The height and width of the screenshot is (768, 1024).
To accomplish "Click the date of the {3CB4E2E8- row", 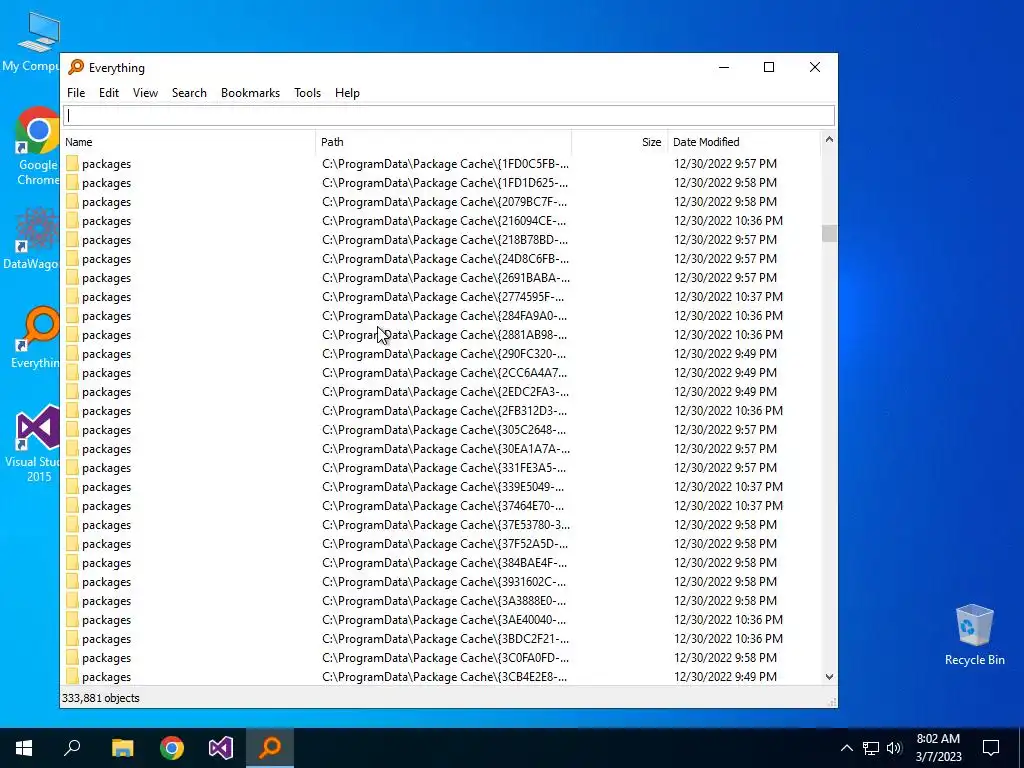I will point(726,677).
